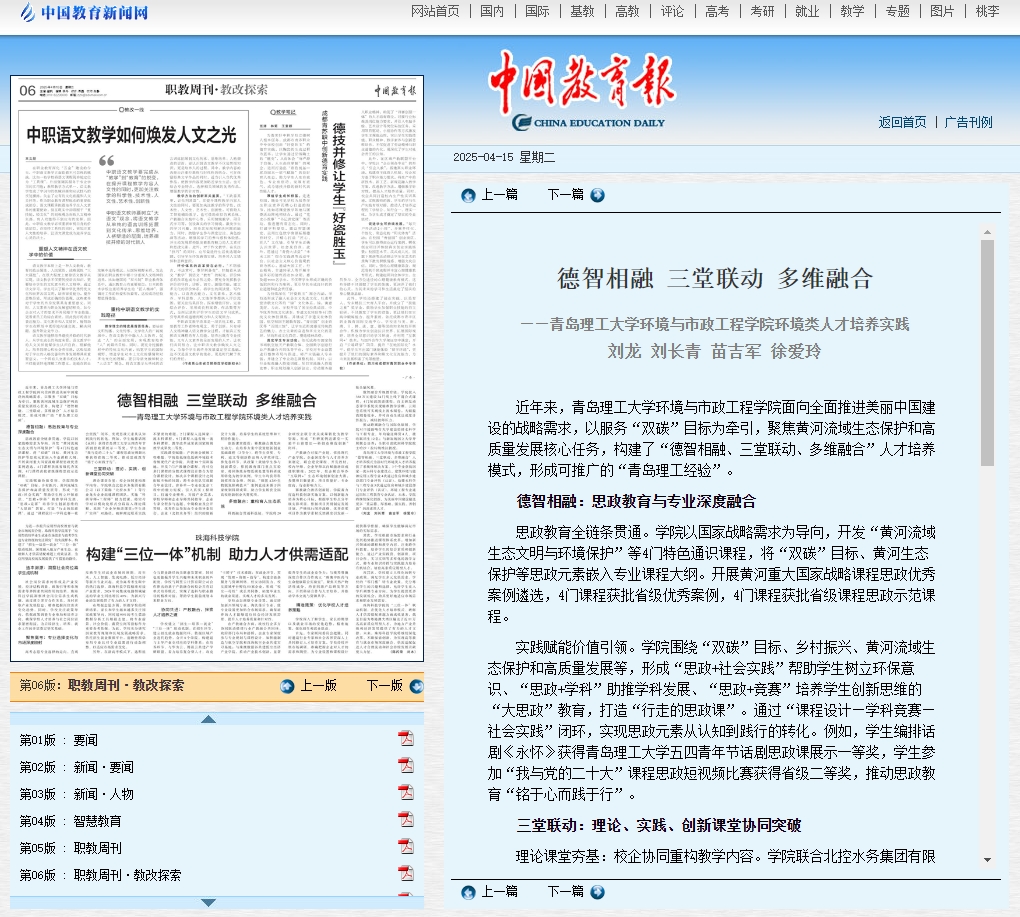Click PDF icon beside 第04版 智慧教育

(406, 820)
